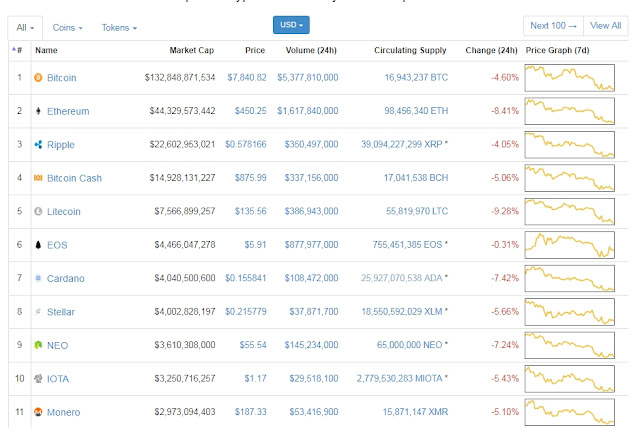The height and width of the screenshot is (428, 640).
Task: Open the Bitcoin Cash link
Action: 74,178
